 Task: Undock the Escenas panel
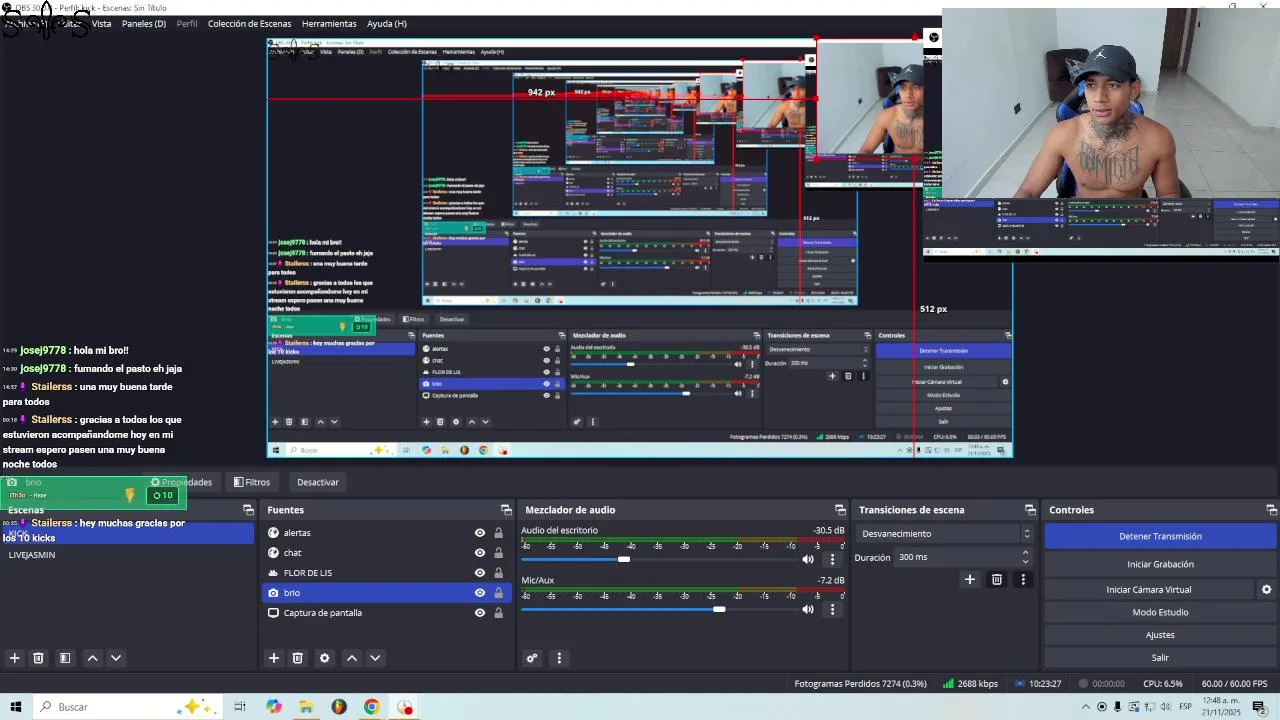pyautogui.click(x=248, y=510)
